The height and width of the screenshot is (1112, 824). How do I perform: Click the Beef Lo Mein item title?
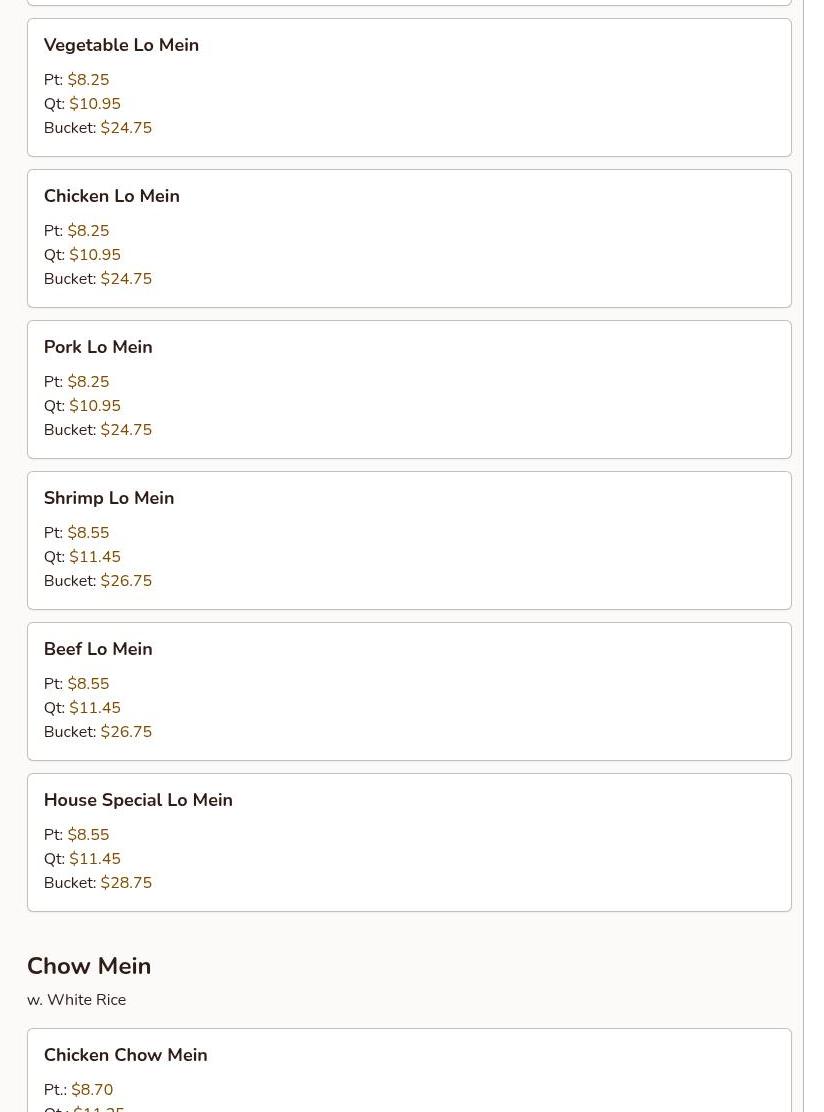[98, 649]
